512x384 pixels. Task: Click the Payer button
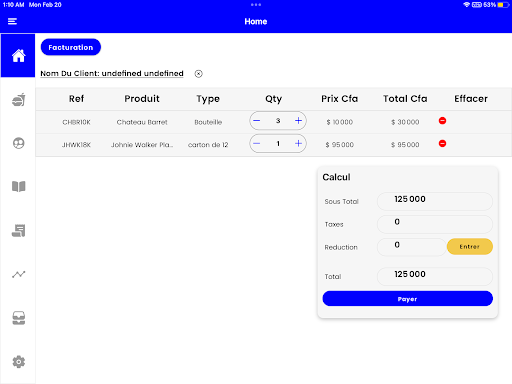point(408,299)
